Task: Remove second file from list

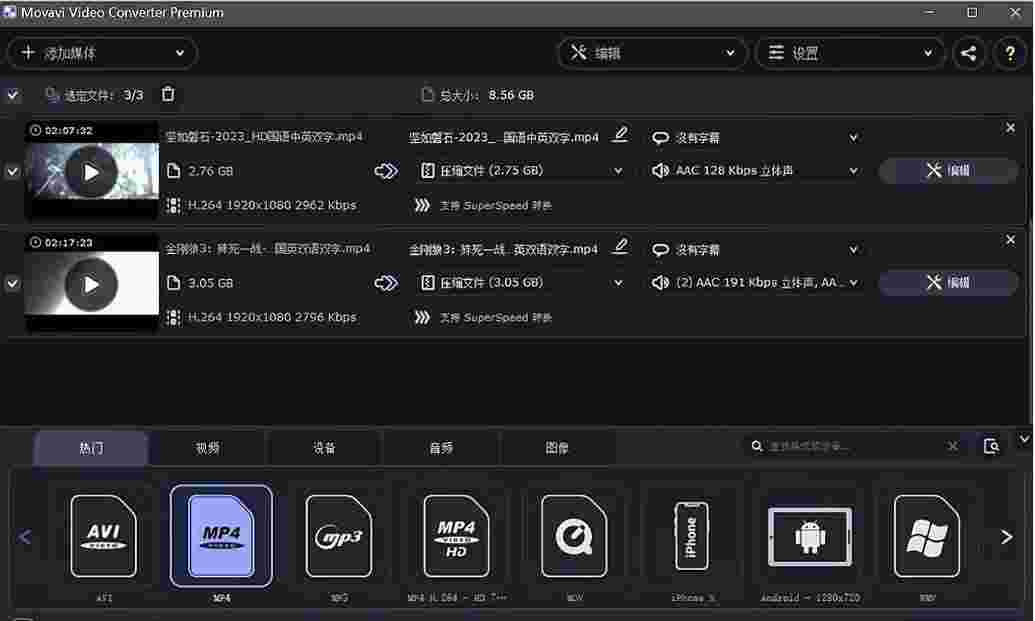Action: coord(1010,240)
